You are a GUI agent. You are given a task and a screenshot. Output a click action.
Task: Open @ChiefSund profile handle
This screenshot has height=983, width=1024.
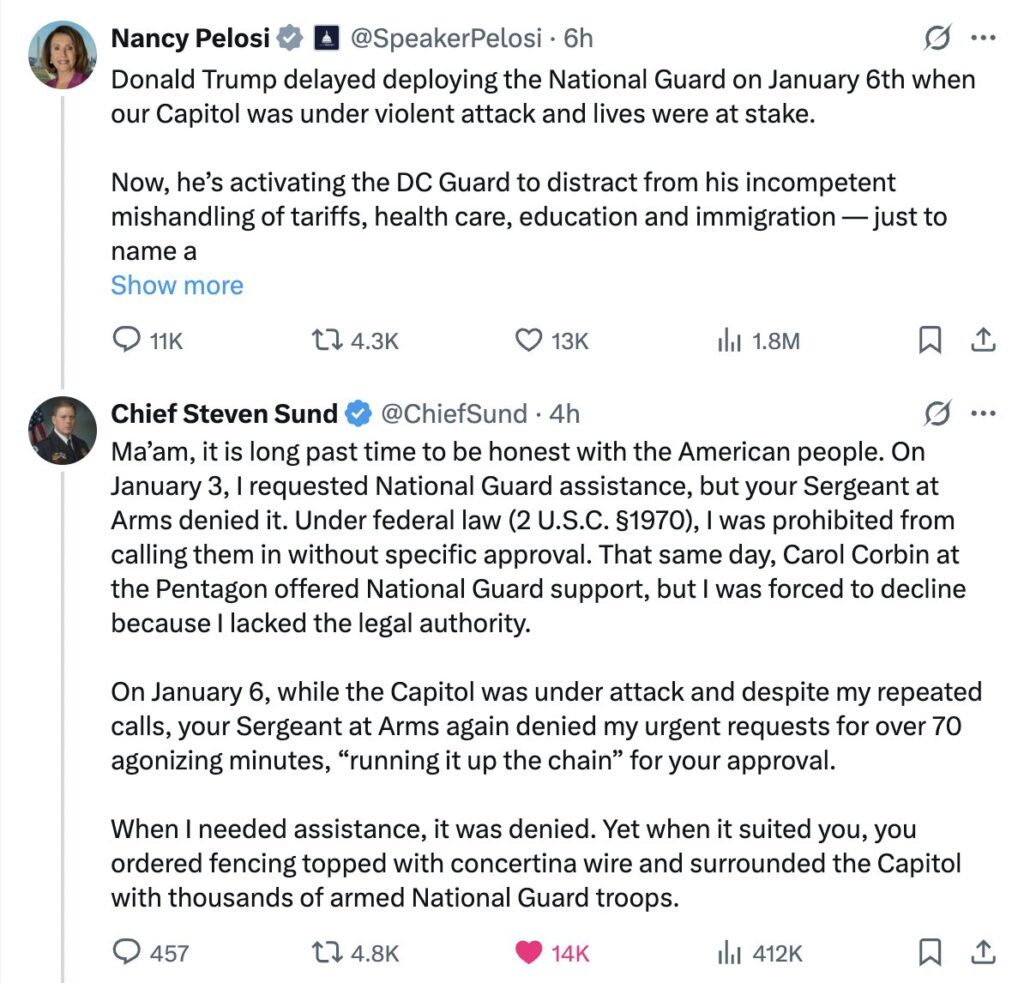click(454, 413)
